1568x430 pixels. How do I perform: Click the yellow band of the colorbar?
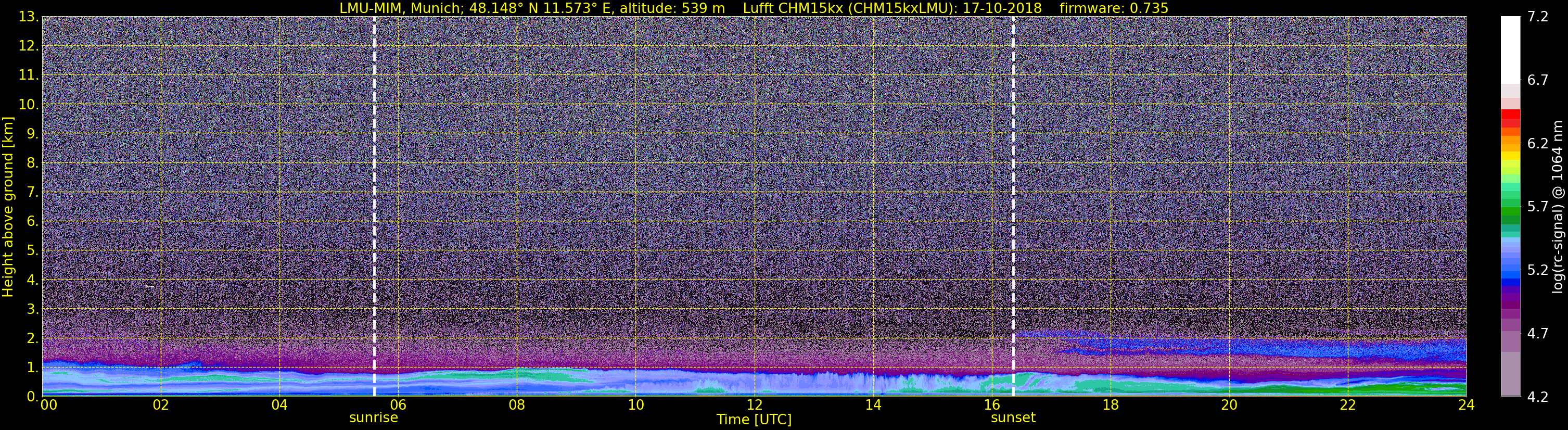click(1510, 156)
